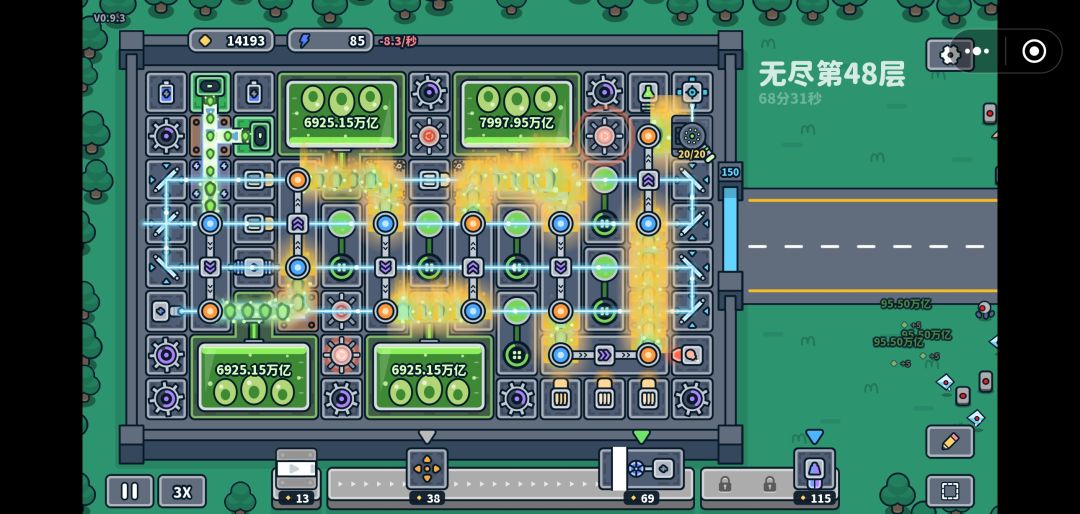Select the turret showing 20/20
This screenshot has width=1080, height=514.
coord(692,136)
